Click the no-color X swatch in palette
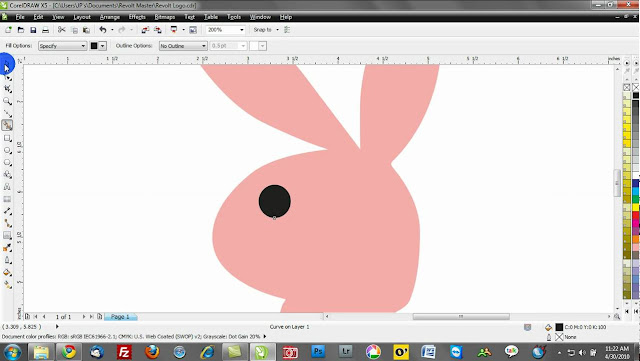The height and width of the screenshot is (361, 640). tap(627, 87)
